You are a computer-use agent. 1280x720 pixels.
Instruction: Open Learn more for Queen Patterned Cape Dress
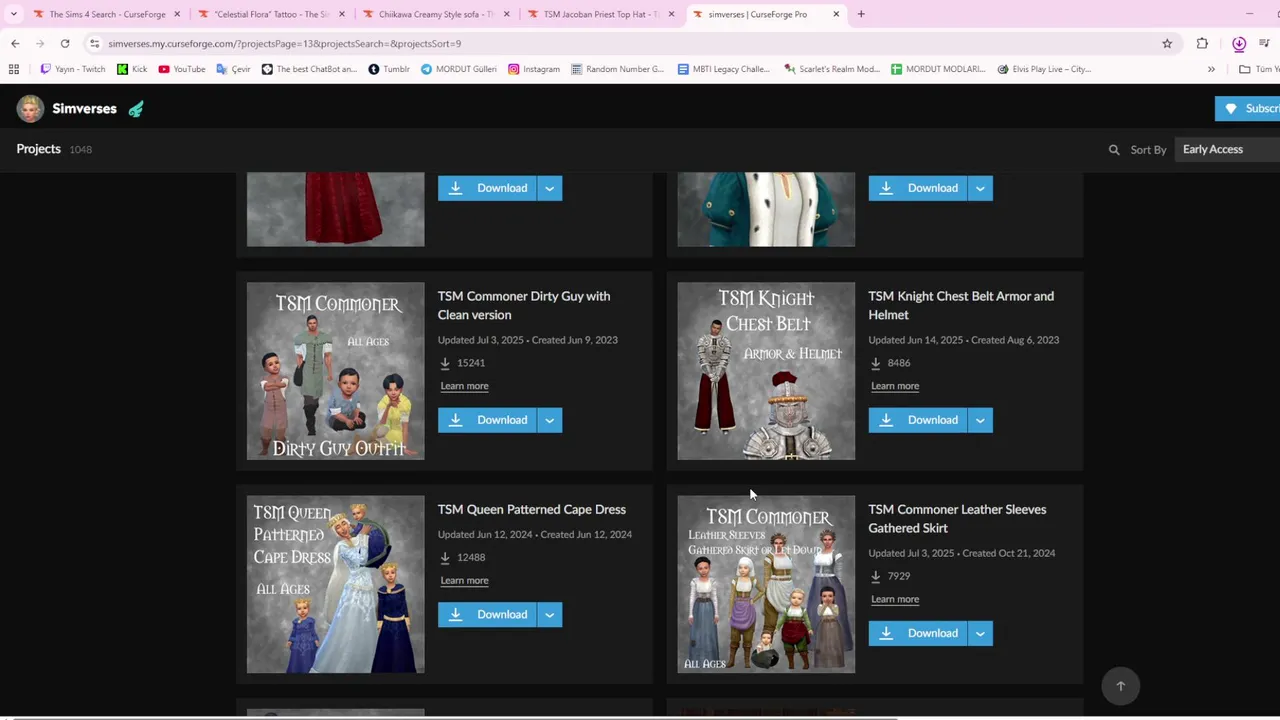pyautogui.click(x=464, y=580)
